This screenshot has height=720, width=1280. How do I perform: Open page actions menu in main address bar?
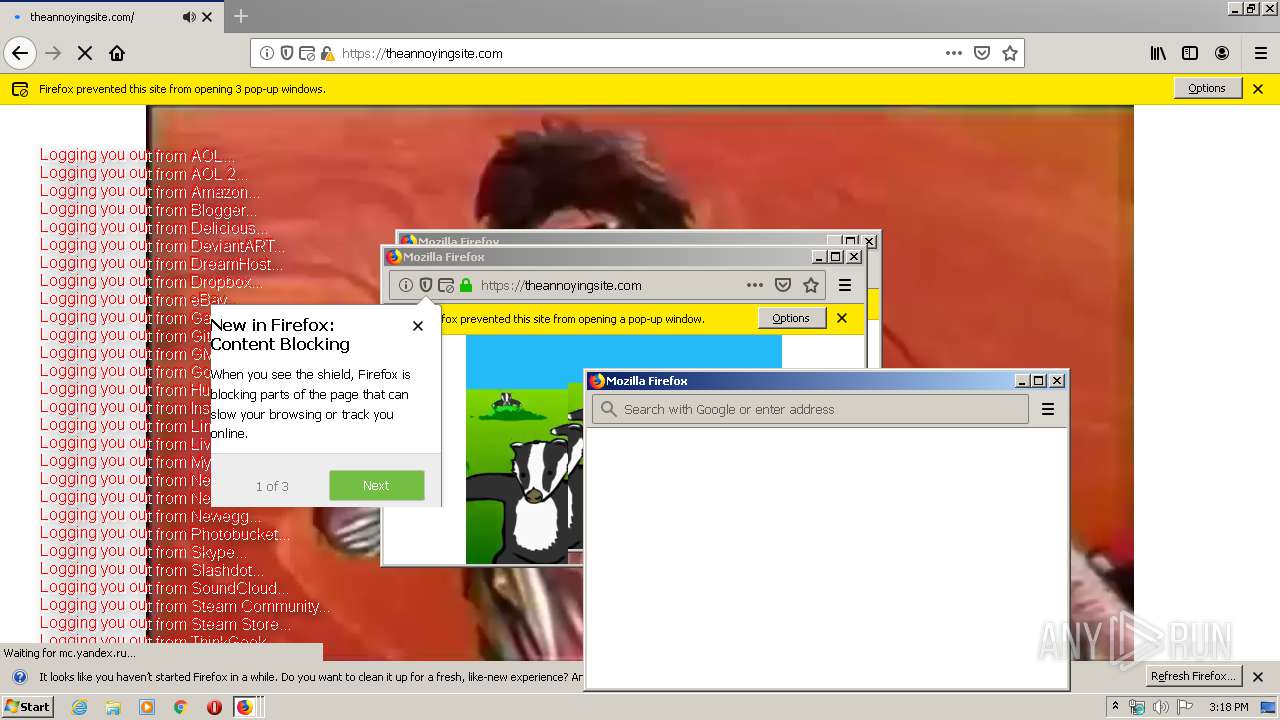coord(954,53)
